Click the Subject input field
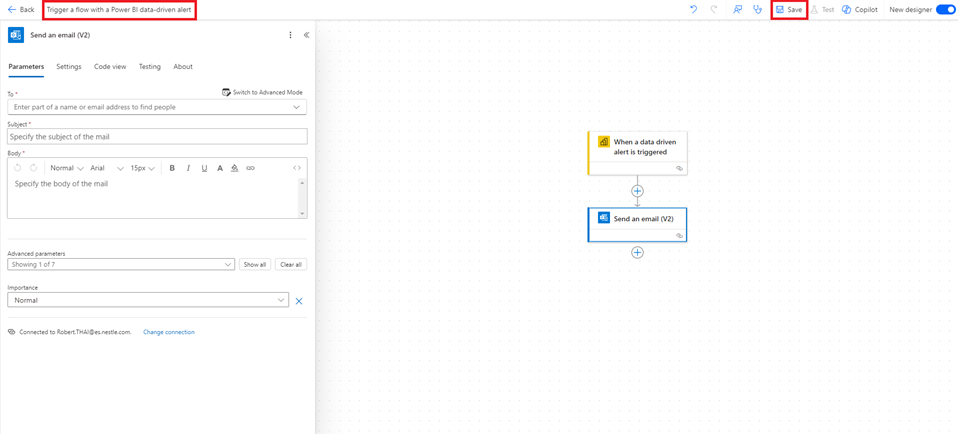Viewport: 958px width, 434px height. [x=157, y=137]
